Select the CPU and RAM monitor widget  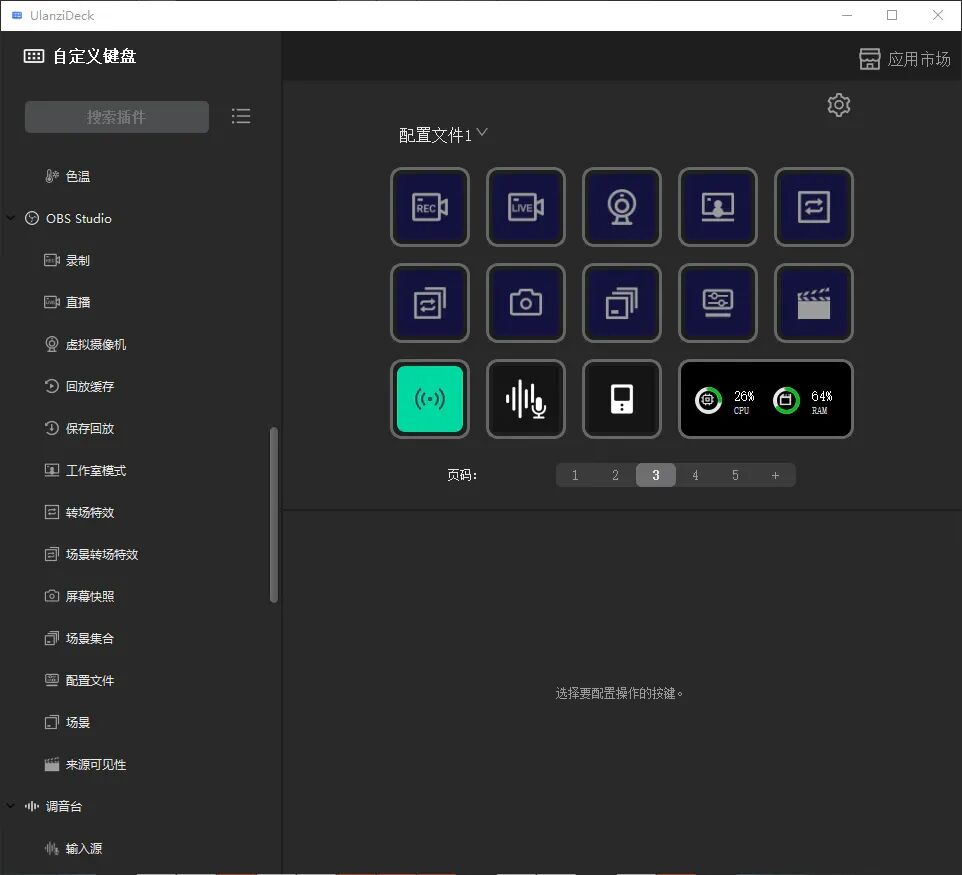766,399
